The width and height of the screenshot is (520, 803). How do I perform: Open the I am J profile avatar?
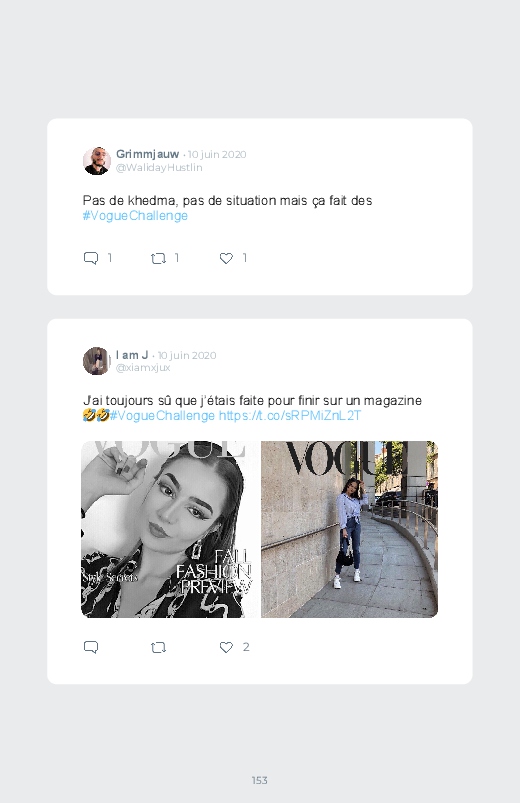(97, 361)
